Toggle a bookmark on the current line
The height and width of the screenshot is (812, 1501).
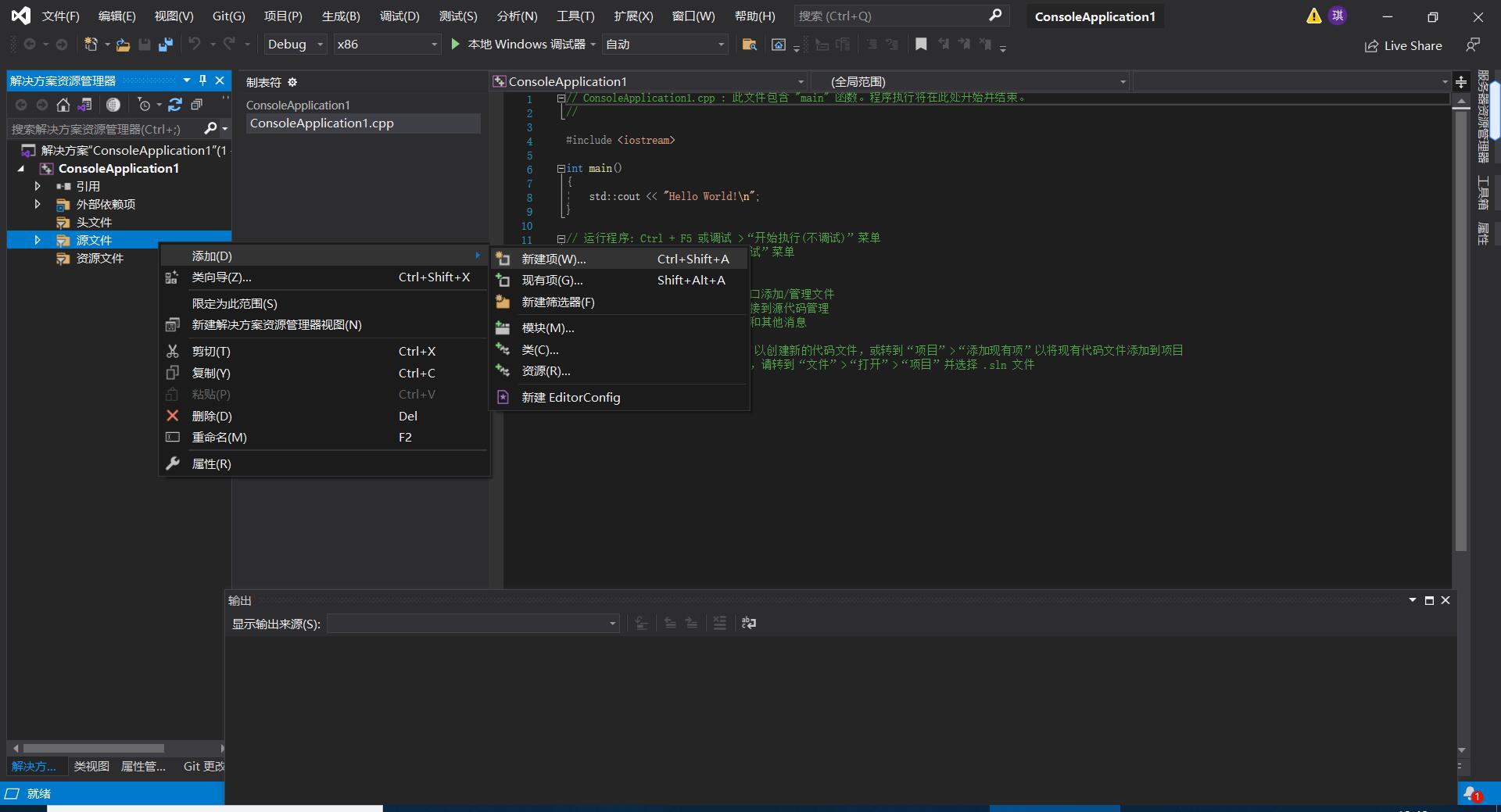[921, 45]
